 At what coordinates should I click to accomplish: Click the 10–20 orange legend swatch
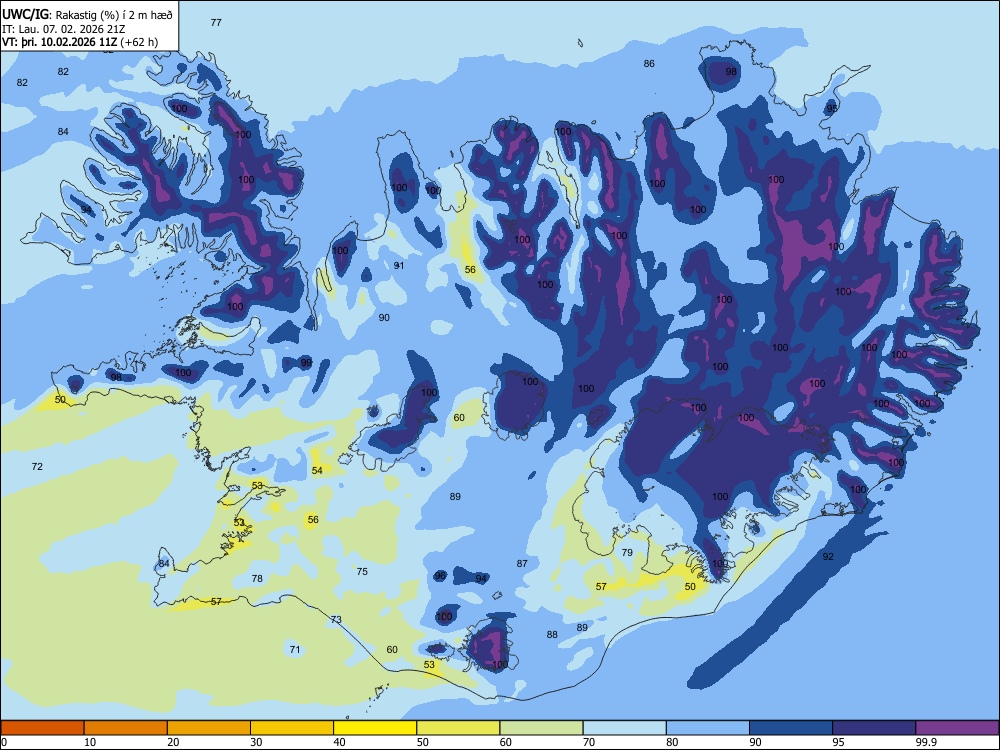pos(126,728)
